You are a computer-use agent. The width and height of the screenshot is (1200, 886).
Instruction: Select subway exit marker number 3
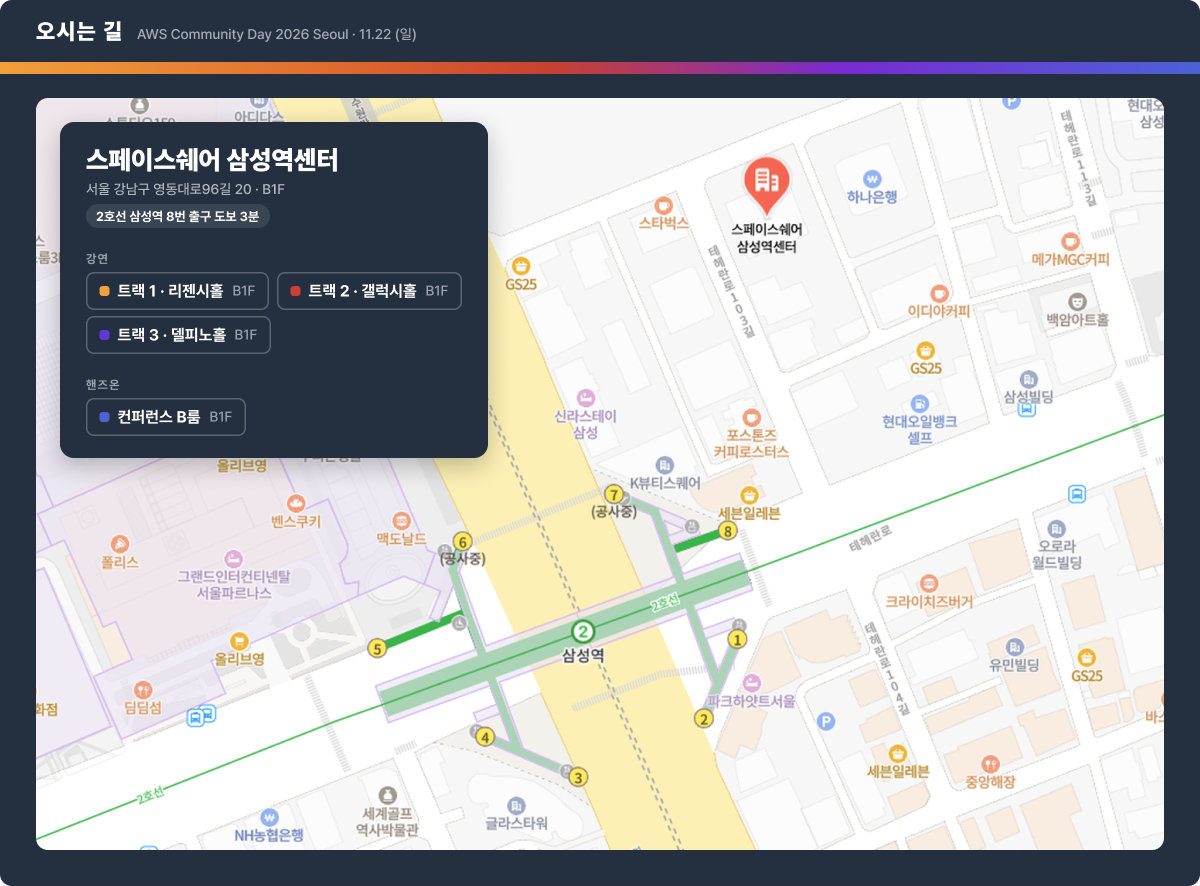(578, 777)
